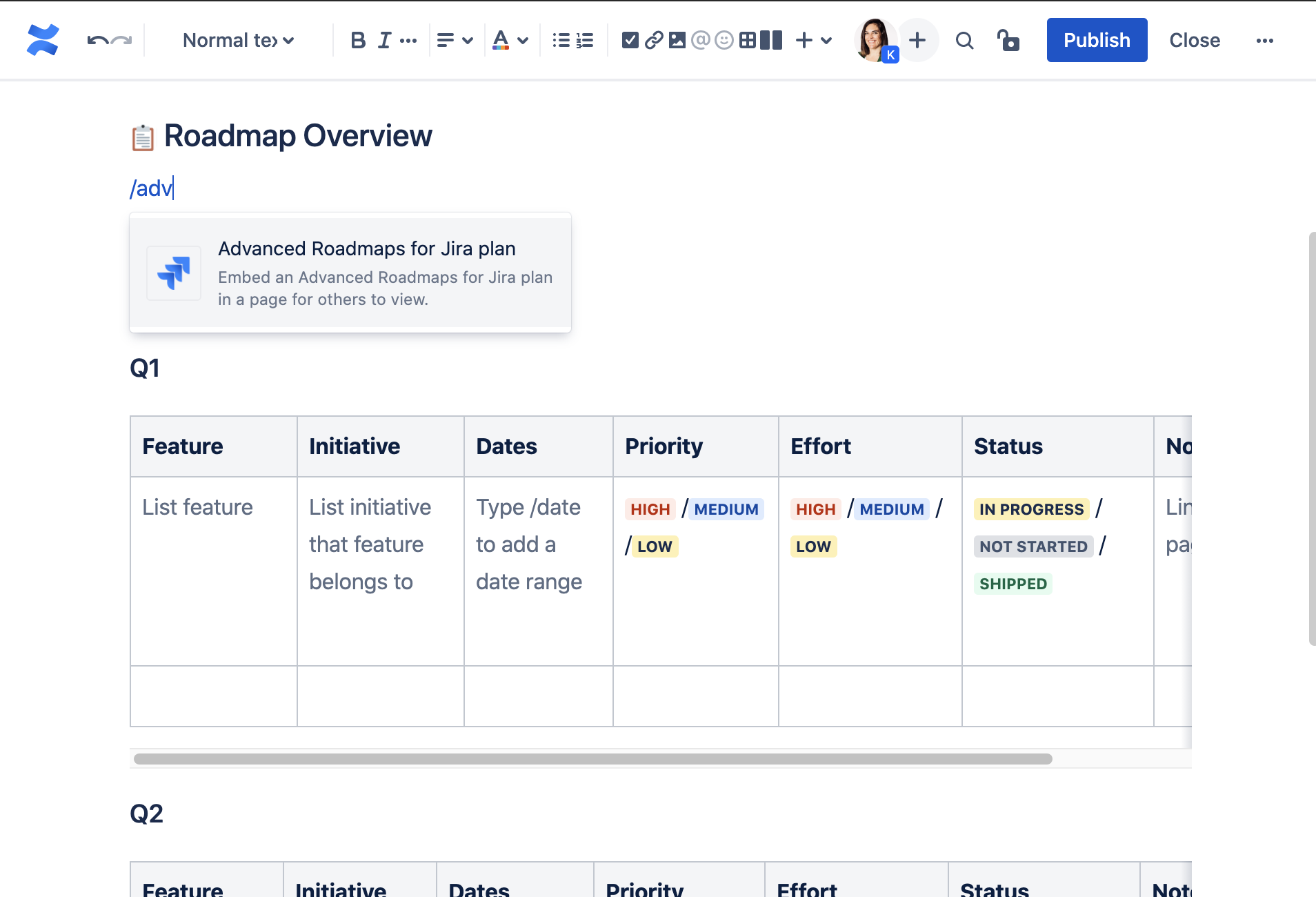Redo the last edit
Viewport: 1316px width, 897px height.
point(121,40)
